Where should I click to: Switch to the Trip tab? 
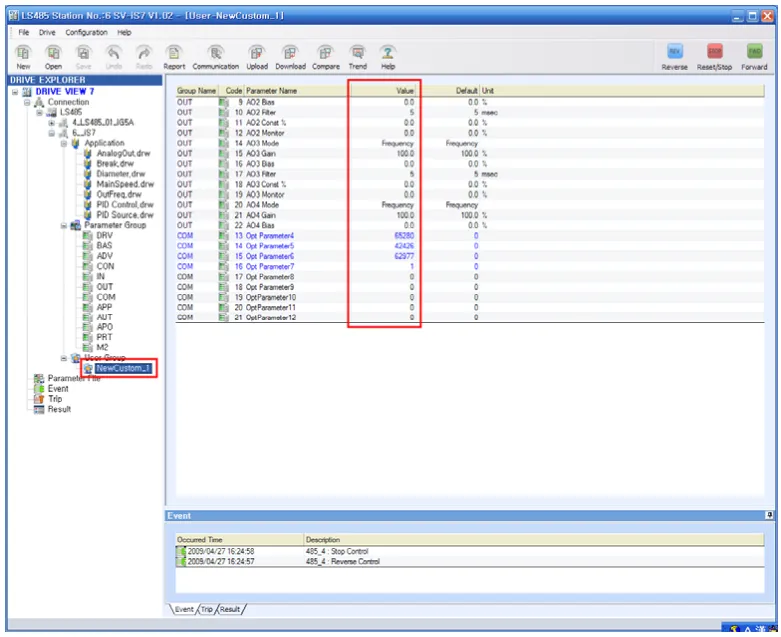(207, 609)
